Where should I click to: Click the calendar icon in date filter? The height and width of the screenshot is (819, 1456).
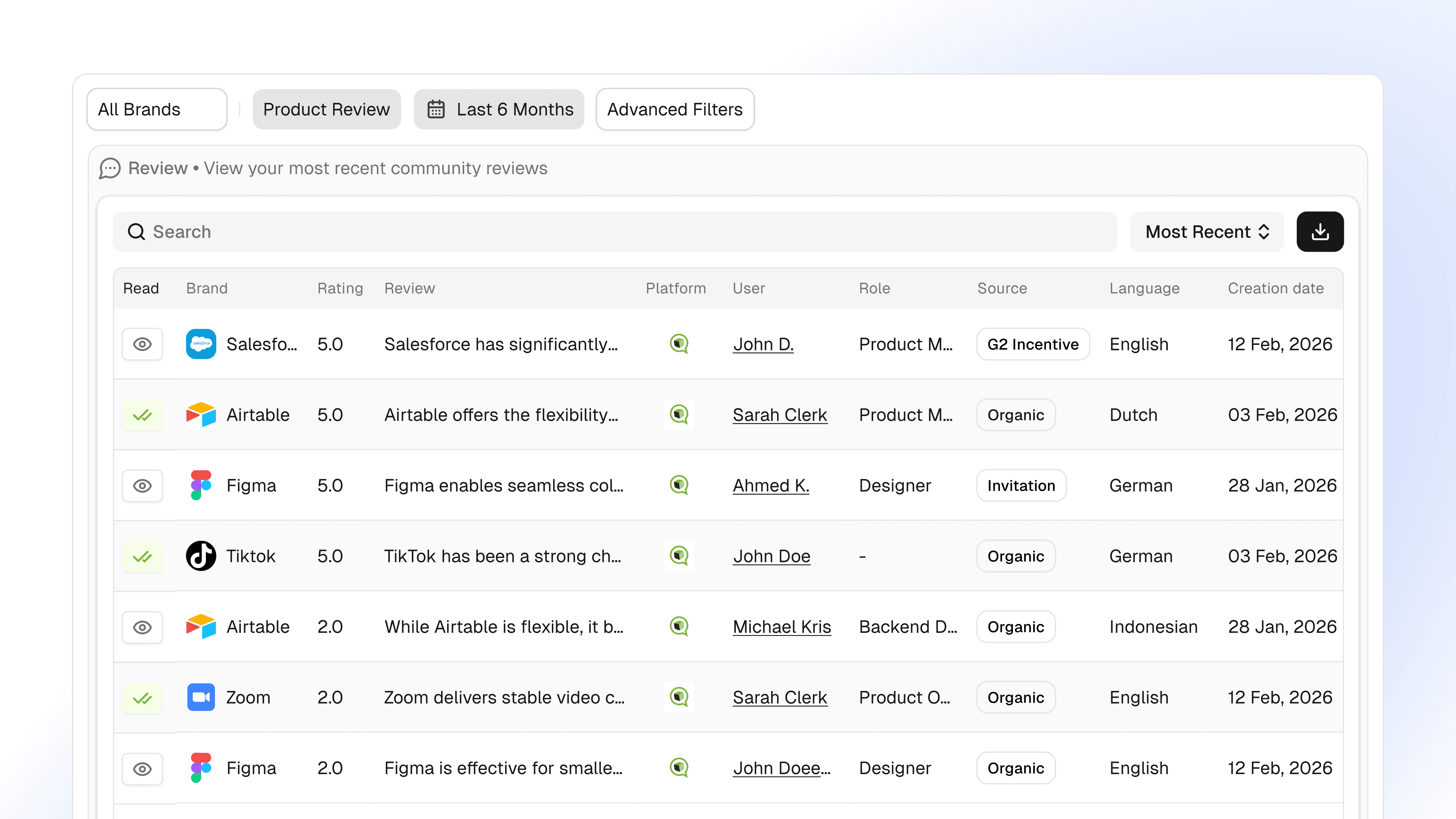436,109
